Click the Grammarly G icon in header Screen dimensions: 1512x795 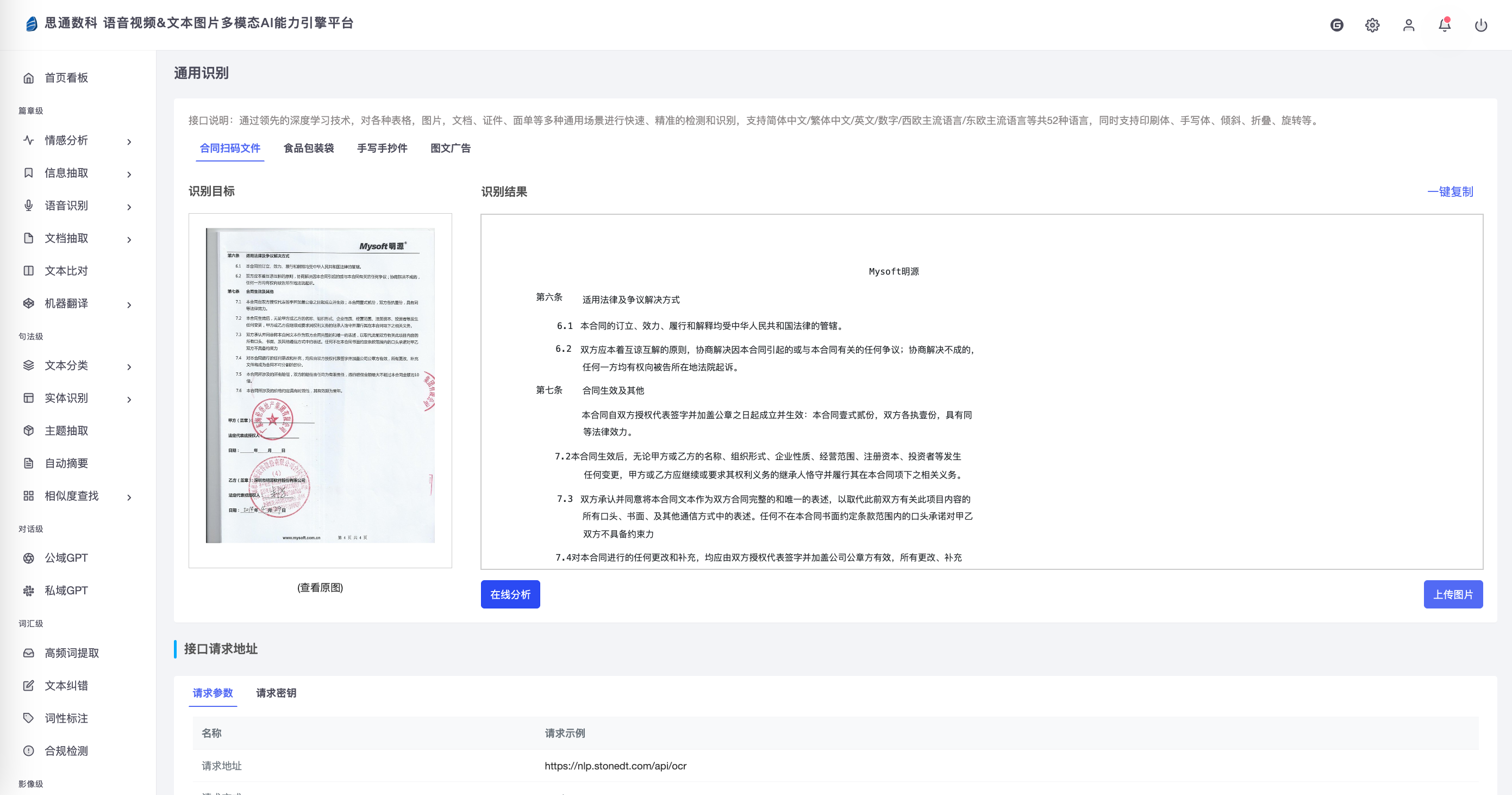1336,25
